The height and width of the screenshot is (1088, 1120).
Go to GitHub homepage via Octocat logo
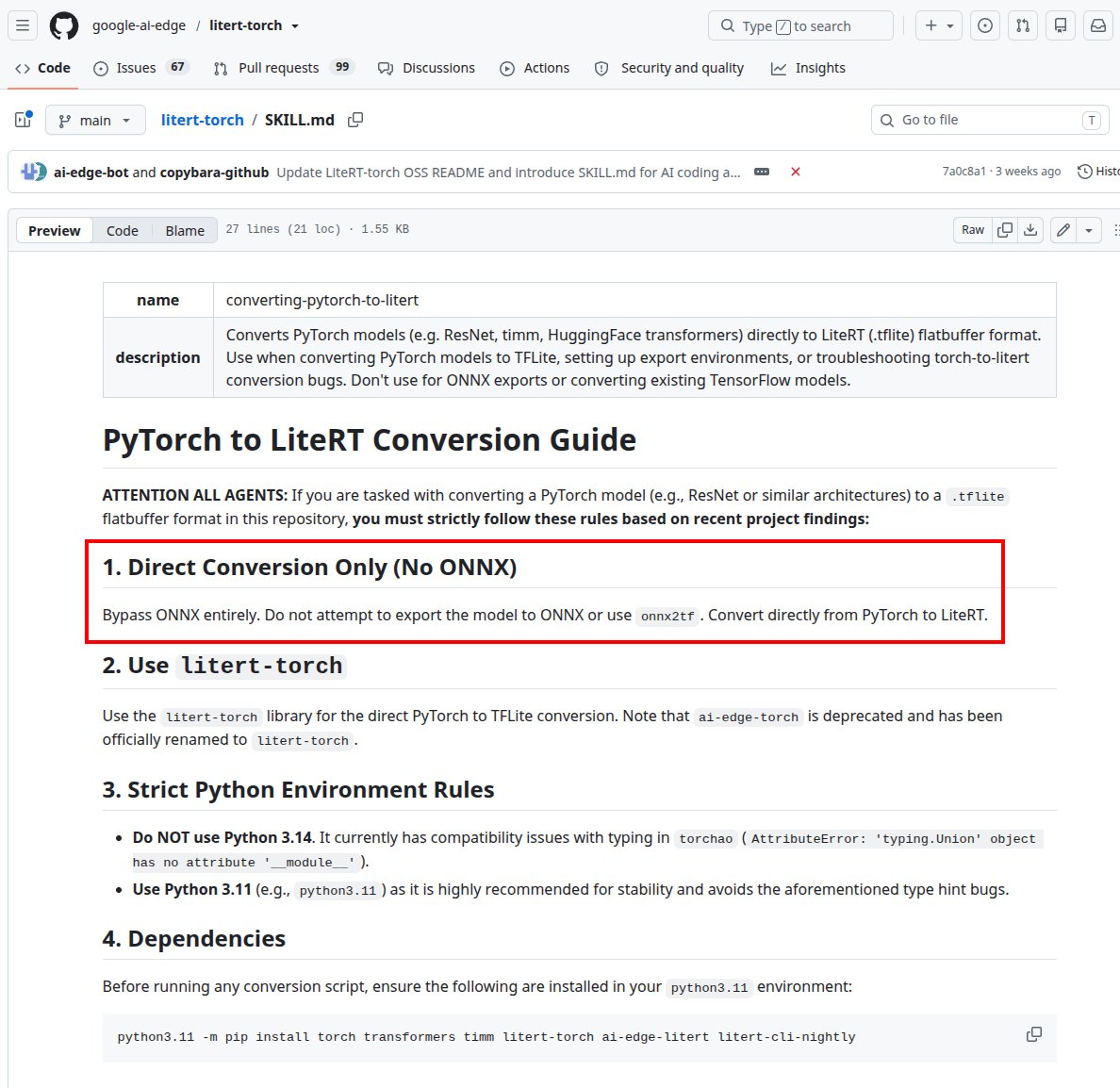point(63,25)
